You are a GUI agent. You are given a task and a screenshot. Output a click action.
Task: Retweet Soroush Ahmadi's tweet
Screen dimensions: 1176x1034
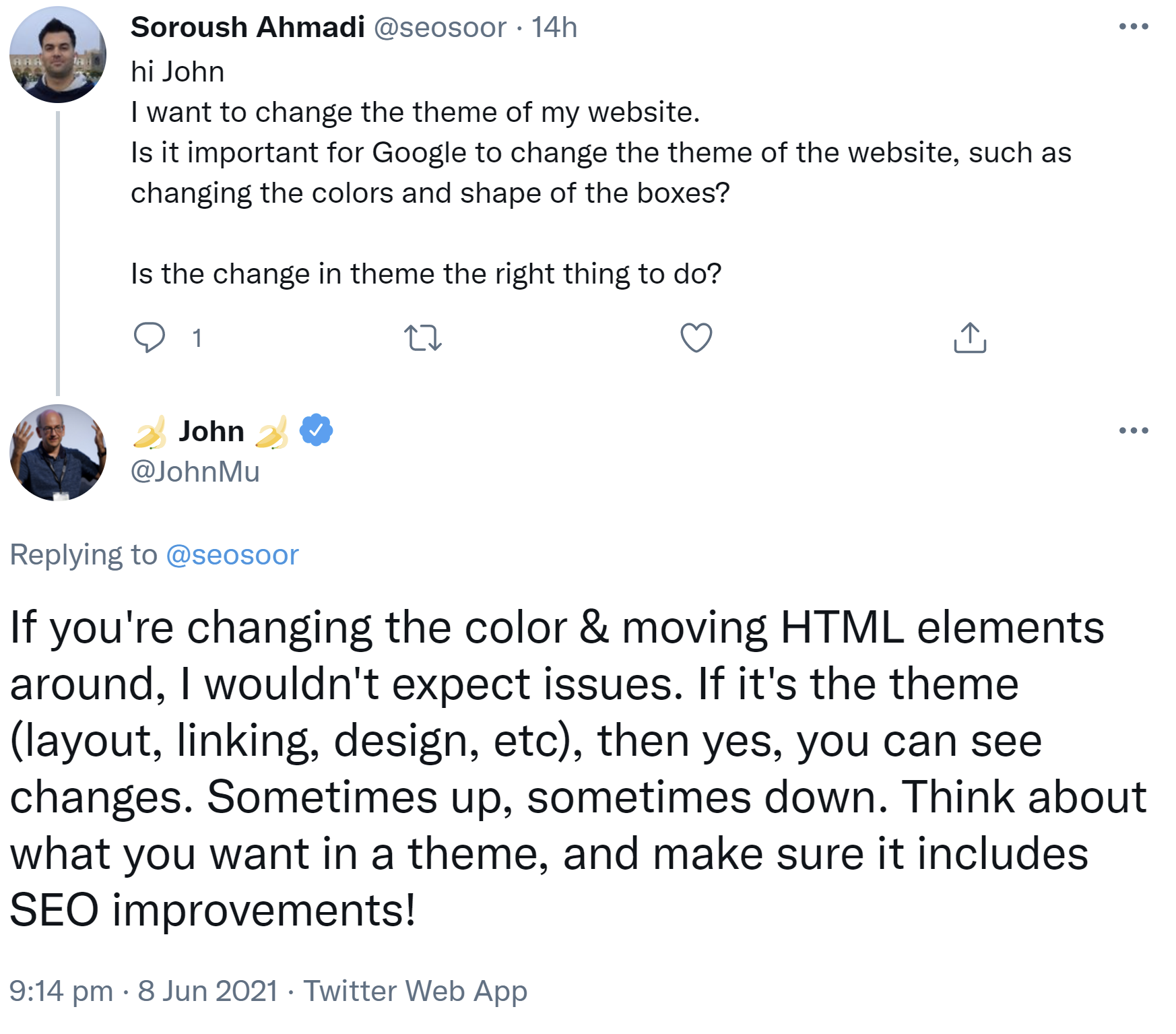tap(422, 337)
